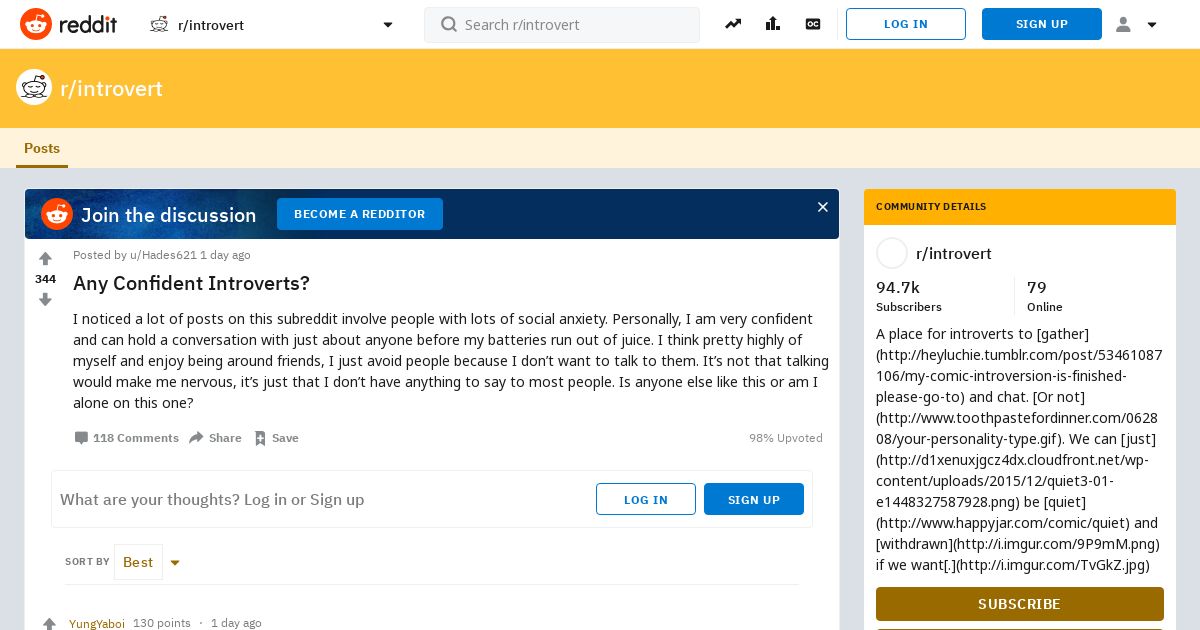Downvote the Any Confident Introverts post

[x=45, y=299]
